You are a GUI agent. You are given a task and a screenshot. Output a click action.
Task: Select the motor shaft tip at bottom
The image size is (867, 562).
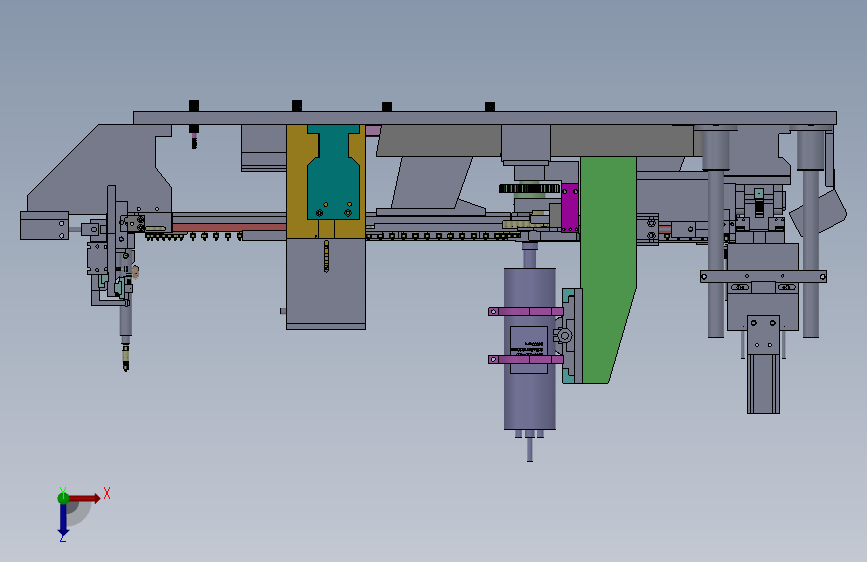point(530,450)
